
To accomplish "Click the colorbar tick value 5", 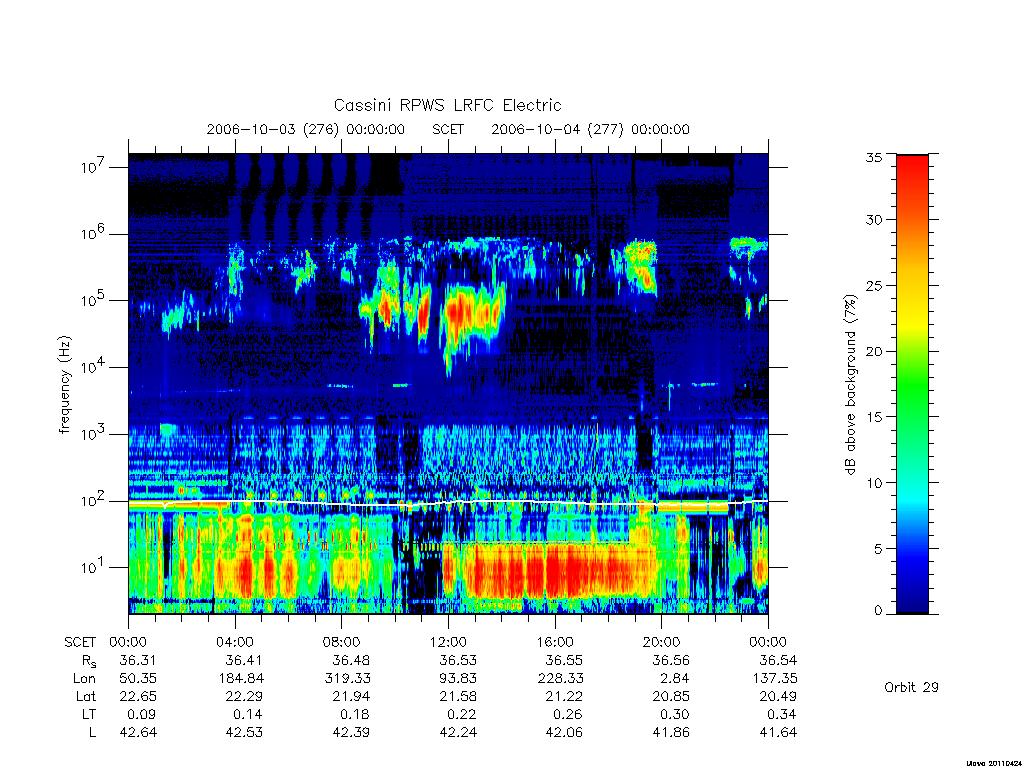I will click(878, 549).
